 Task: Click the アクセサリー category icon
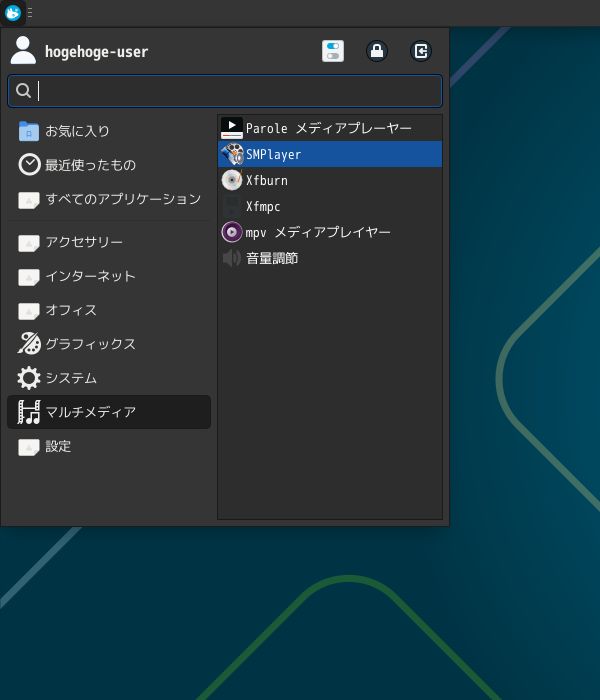tap(29, 242)
